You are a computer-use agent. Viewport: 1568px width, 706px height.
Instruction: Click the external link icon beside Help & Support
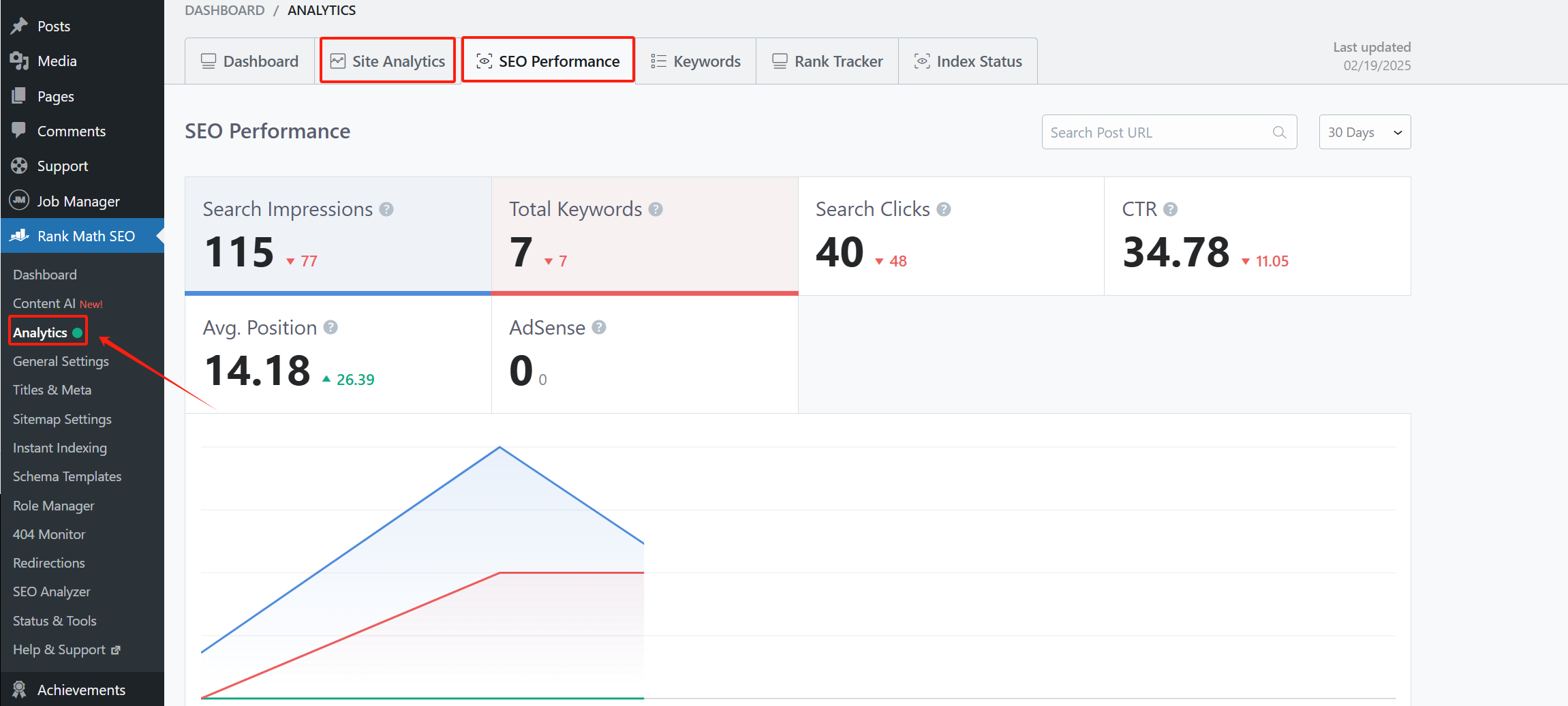[x=114, y=649]
